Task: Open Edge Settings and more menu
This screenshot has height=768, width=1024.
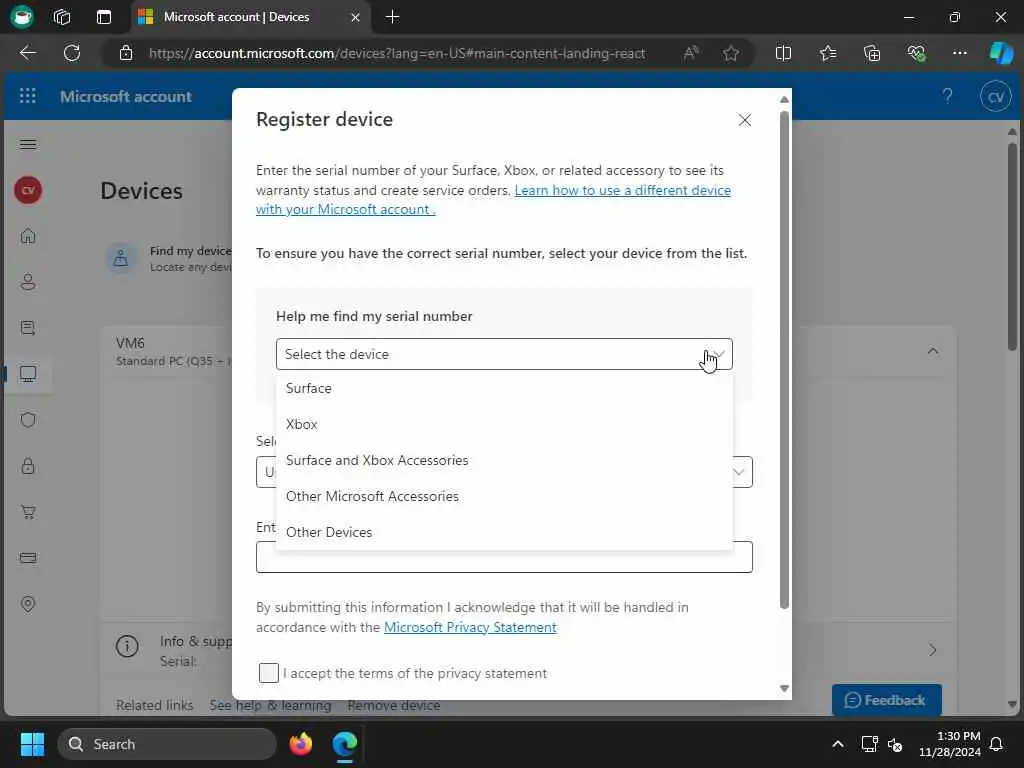Action: [x=959, y=53]
